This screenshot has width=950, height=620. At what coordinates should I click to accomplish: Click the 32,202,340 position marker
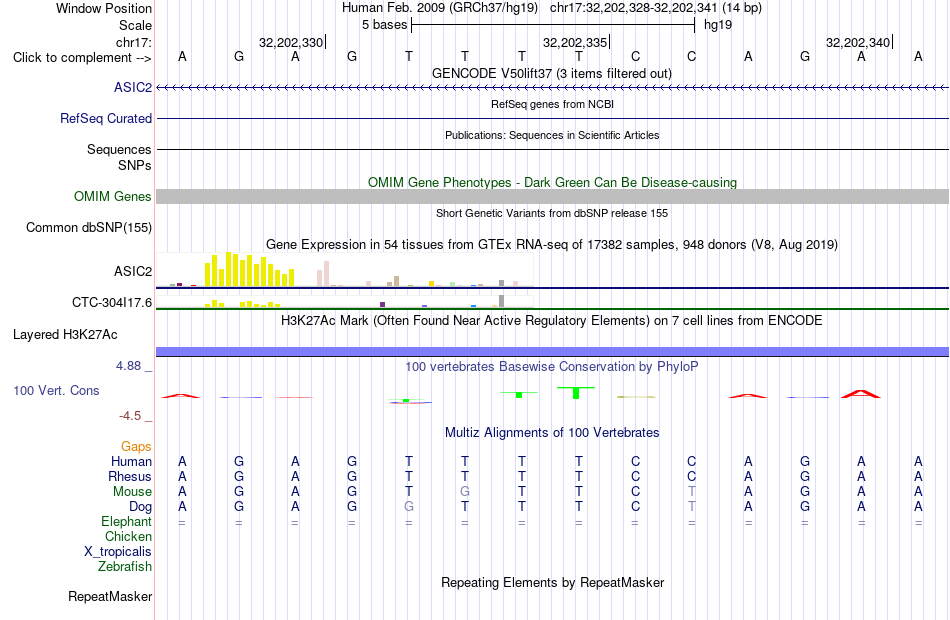coord(859,42)
